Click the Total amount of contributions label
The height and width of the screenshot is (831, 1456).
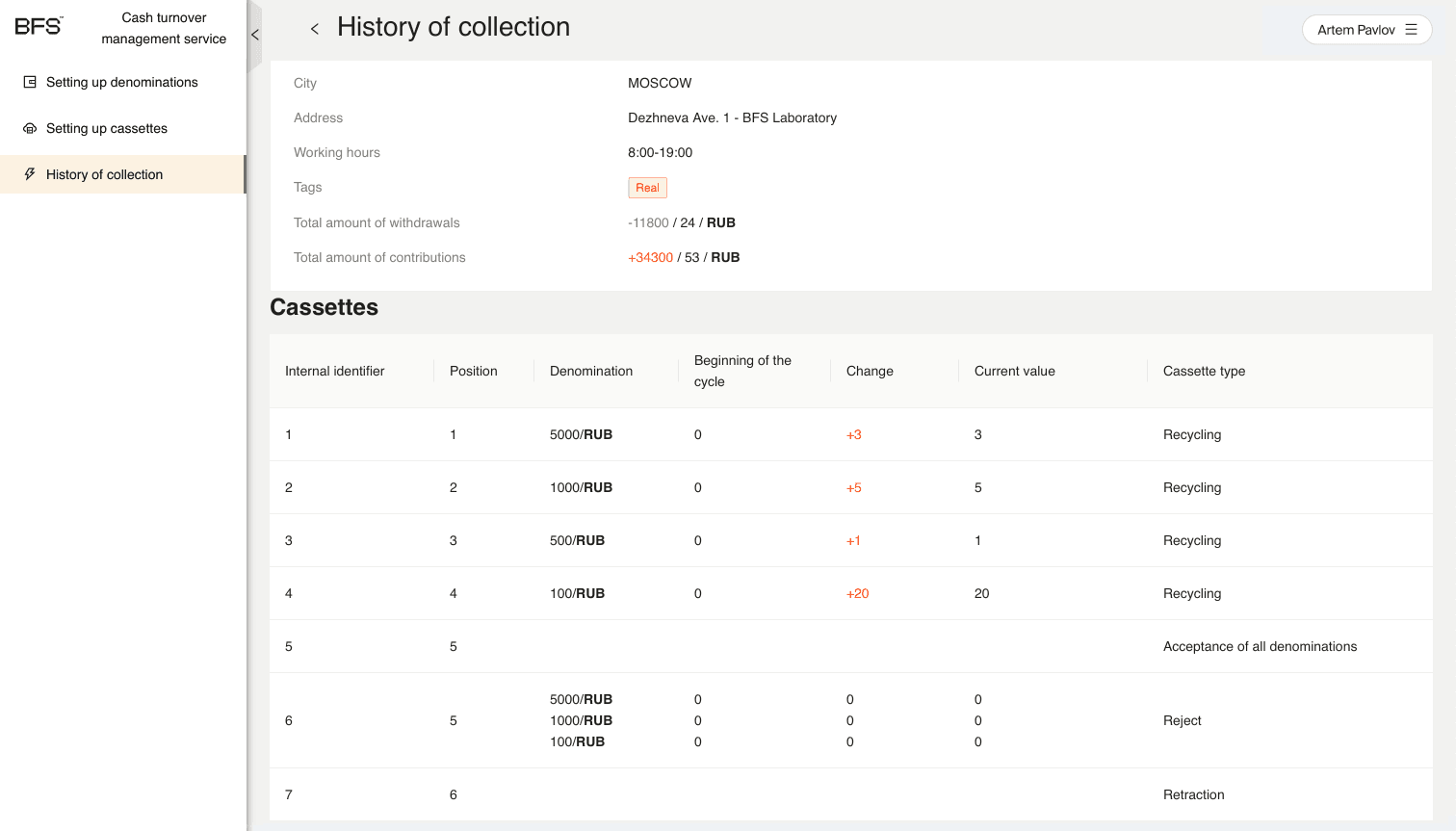pos(379,257)
